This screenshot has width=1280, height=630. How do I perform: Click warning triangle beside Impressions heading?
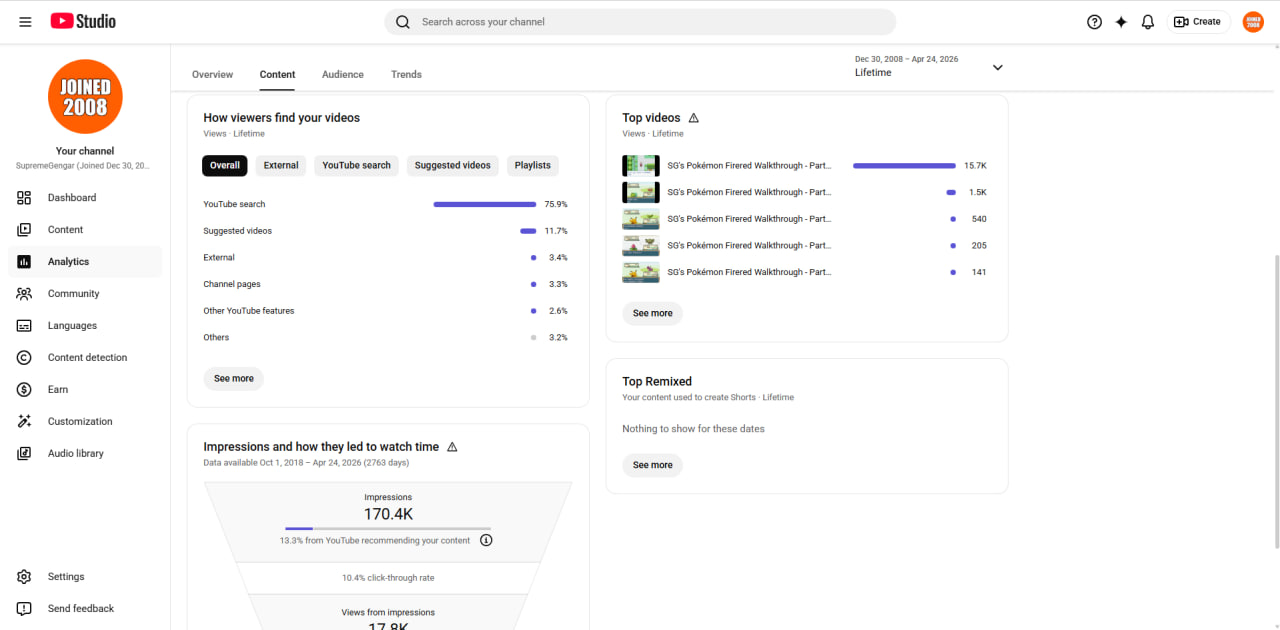[x=452, y=447]
